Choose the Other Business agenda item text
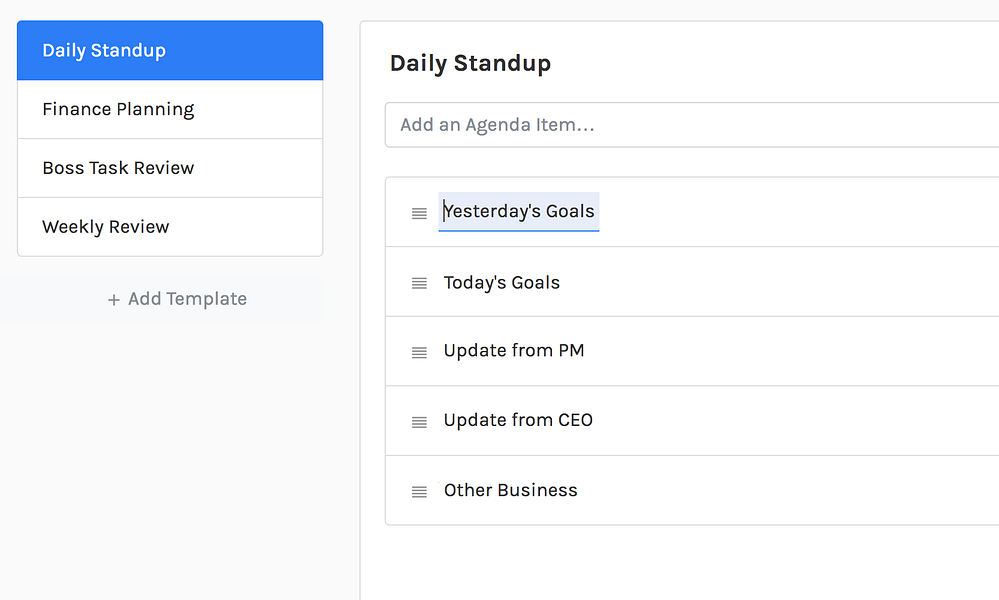 click(511, 490)
